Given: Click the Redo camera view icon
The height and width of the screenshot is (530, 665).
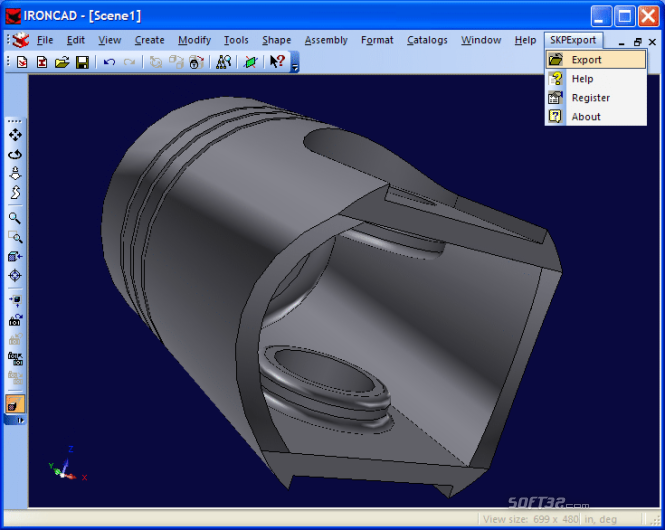Looking at the screenshot, I should click(x=15, y=377).
